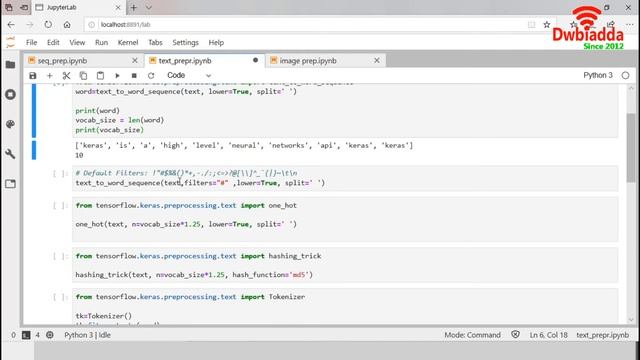Save the notebook with the floppy disk icon
Screen dimensions: 640x360
pyautogui.click(x=33, y=76)
